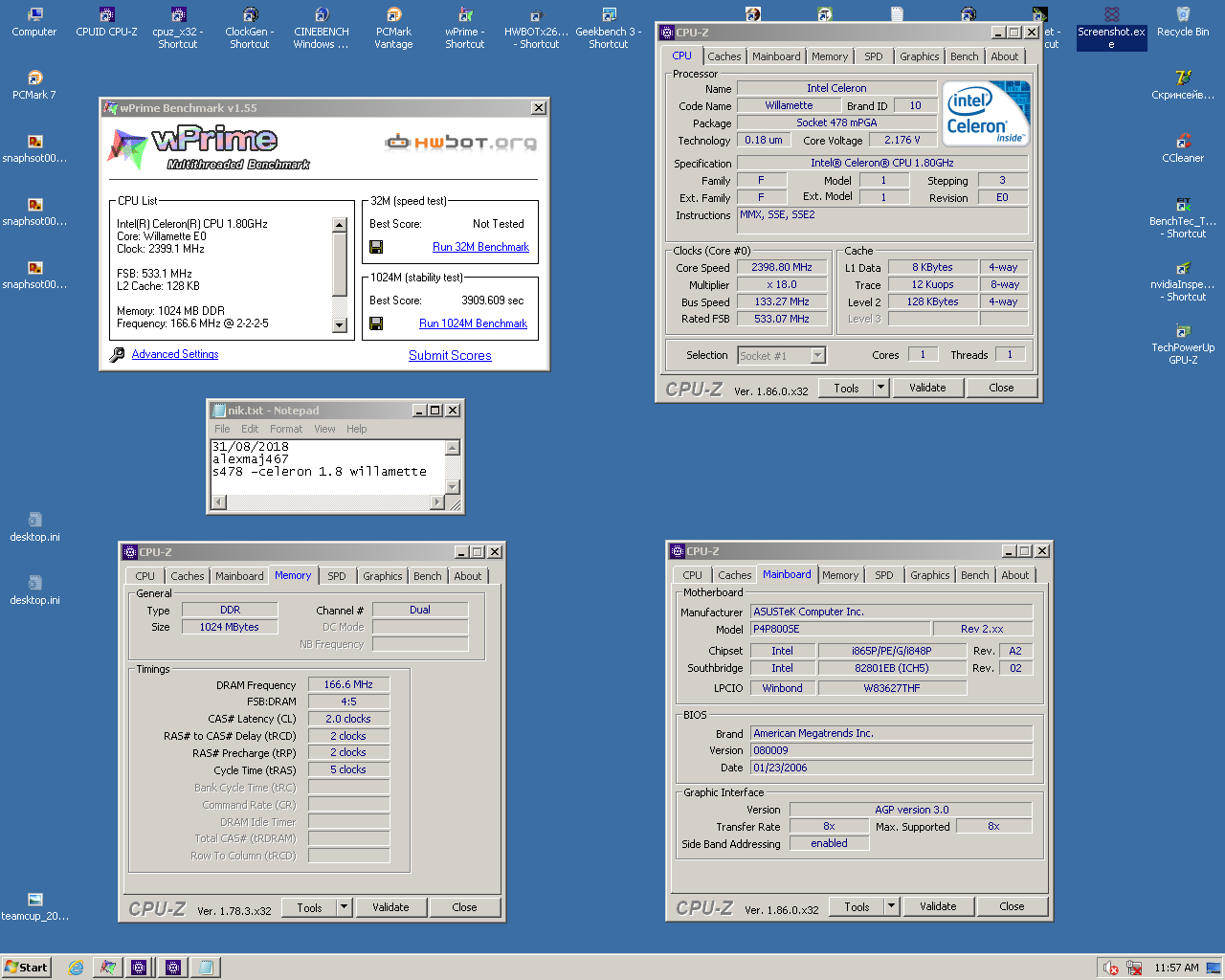The height and width of the screenshot is (980, 1225).
Task: Expand Tools dropdown arrow in Memory CPU-Z window
Action: pos(344,907)
